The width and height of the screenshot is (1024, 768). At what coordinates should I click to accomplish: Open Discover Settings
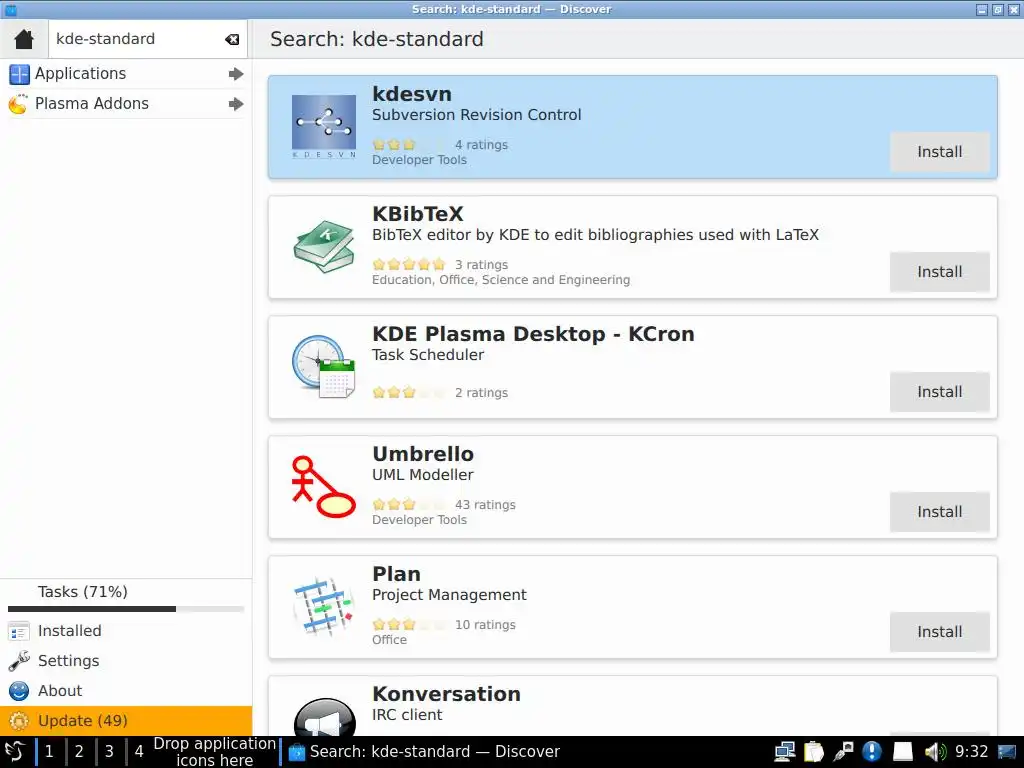(126, 661)
